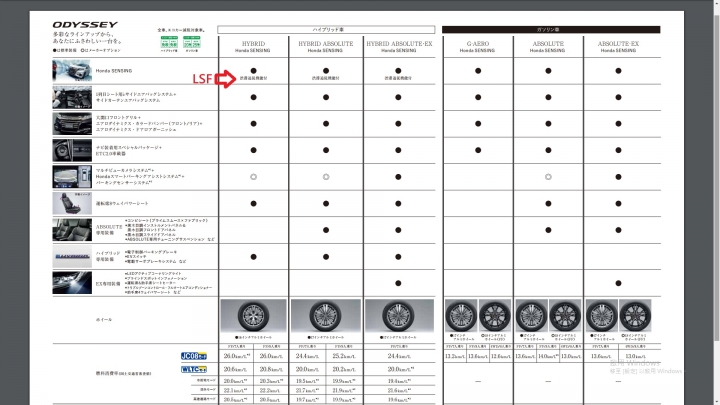
Task: Click the Honda SENSING row label
Action: [113, 71]
